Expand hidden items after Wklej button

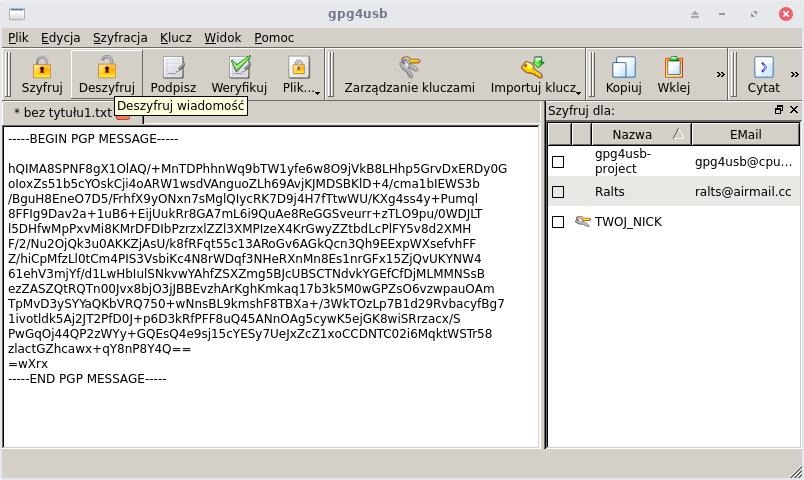pyautogui.click(x=720, y=74)
